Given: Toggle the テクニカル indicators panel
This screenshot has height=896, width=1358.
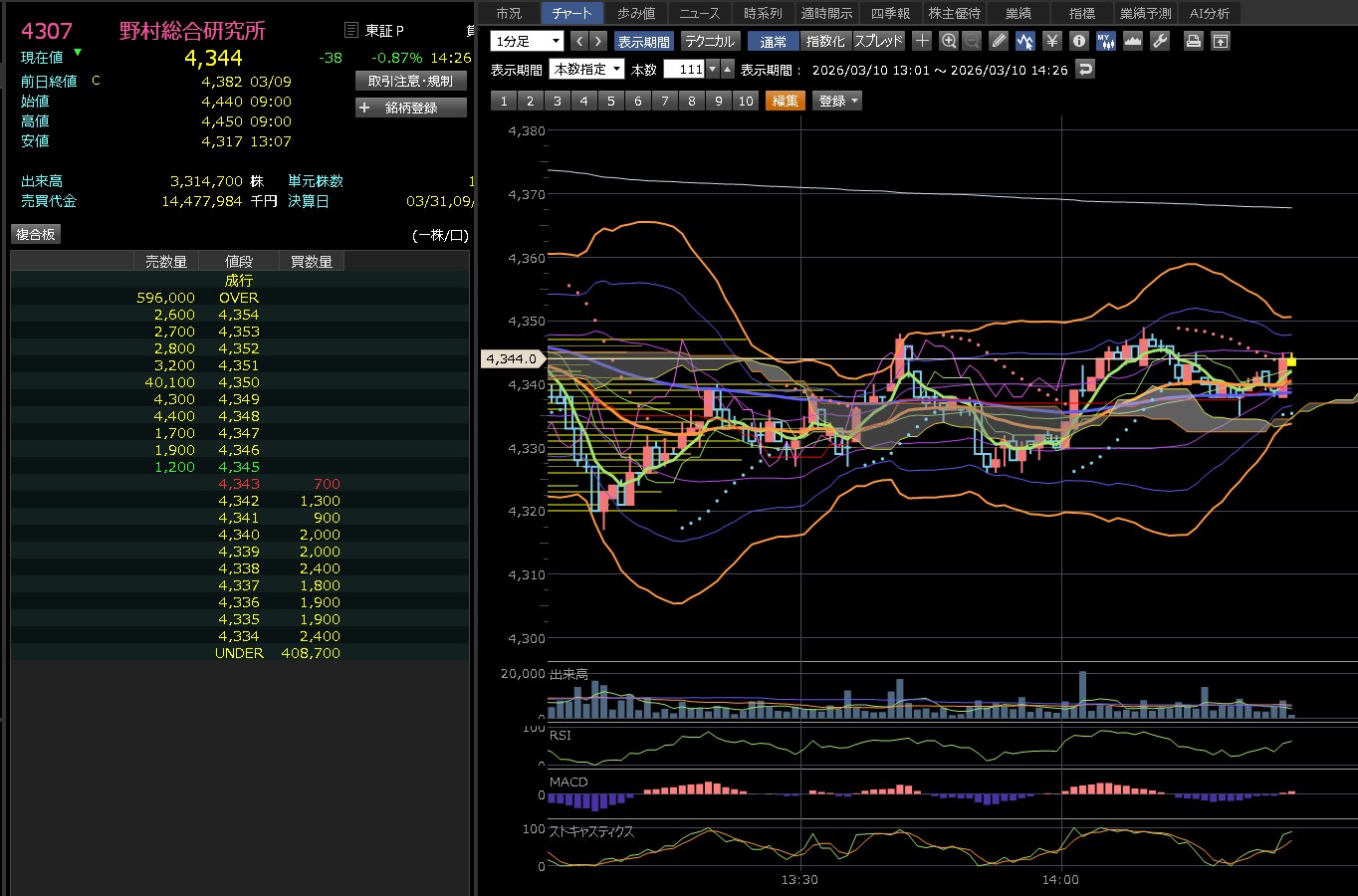Looking at the screenshot, I should coord(710,41).
